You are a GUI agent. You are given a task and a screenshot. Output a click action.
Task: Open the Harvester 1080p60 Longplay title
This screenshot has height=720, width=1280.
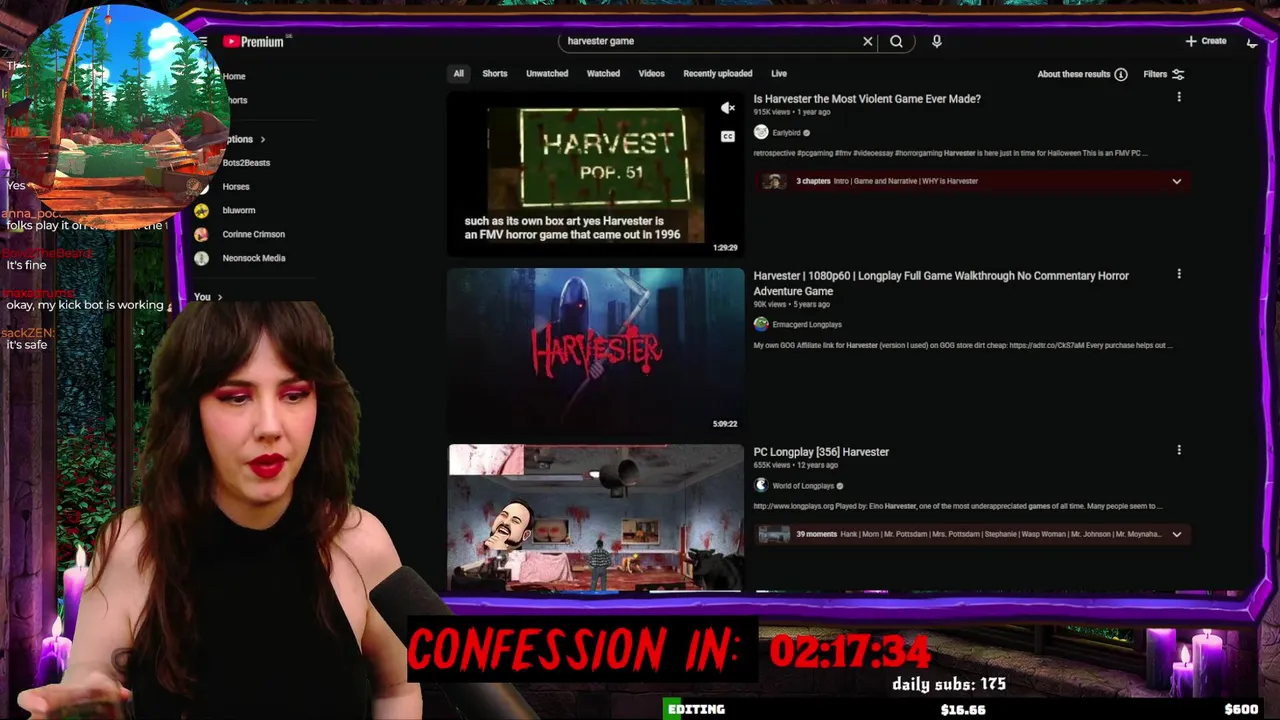click(x=941, y=283)
